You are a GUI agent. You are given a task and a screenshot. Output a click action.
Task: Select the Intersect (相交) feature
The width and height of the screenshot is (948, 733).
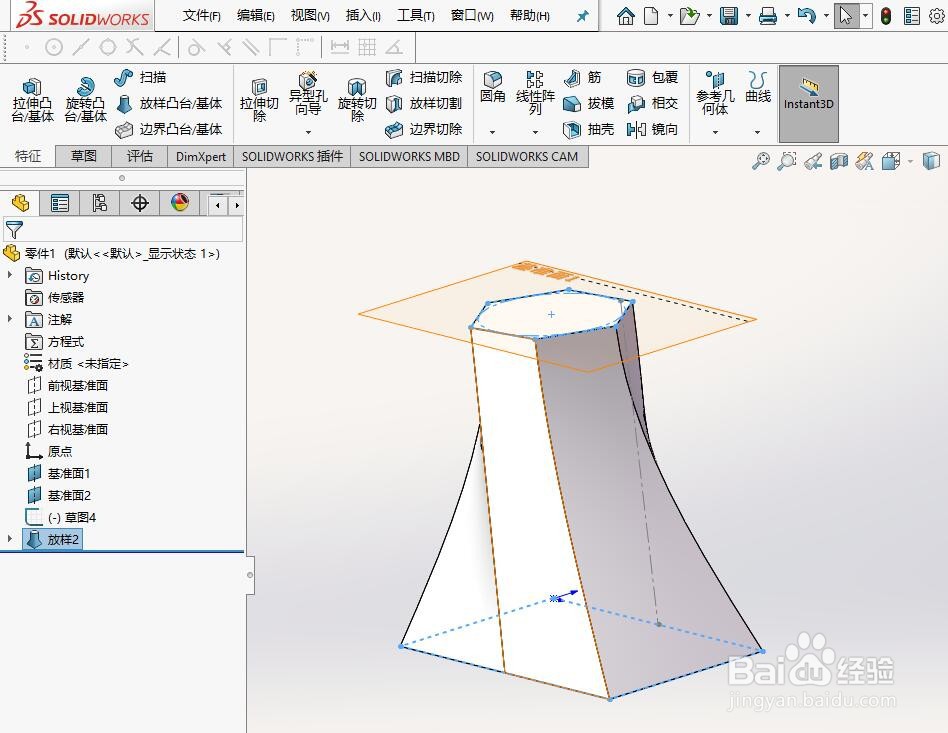click(x=652, y=103)
